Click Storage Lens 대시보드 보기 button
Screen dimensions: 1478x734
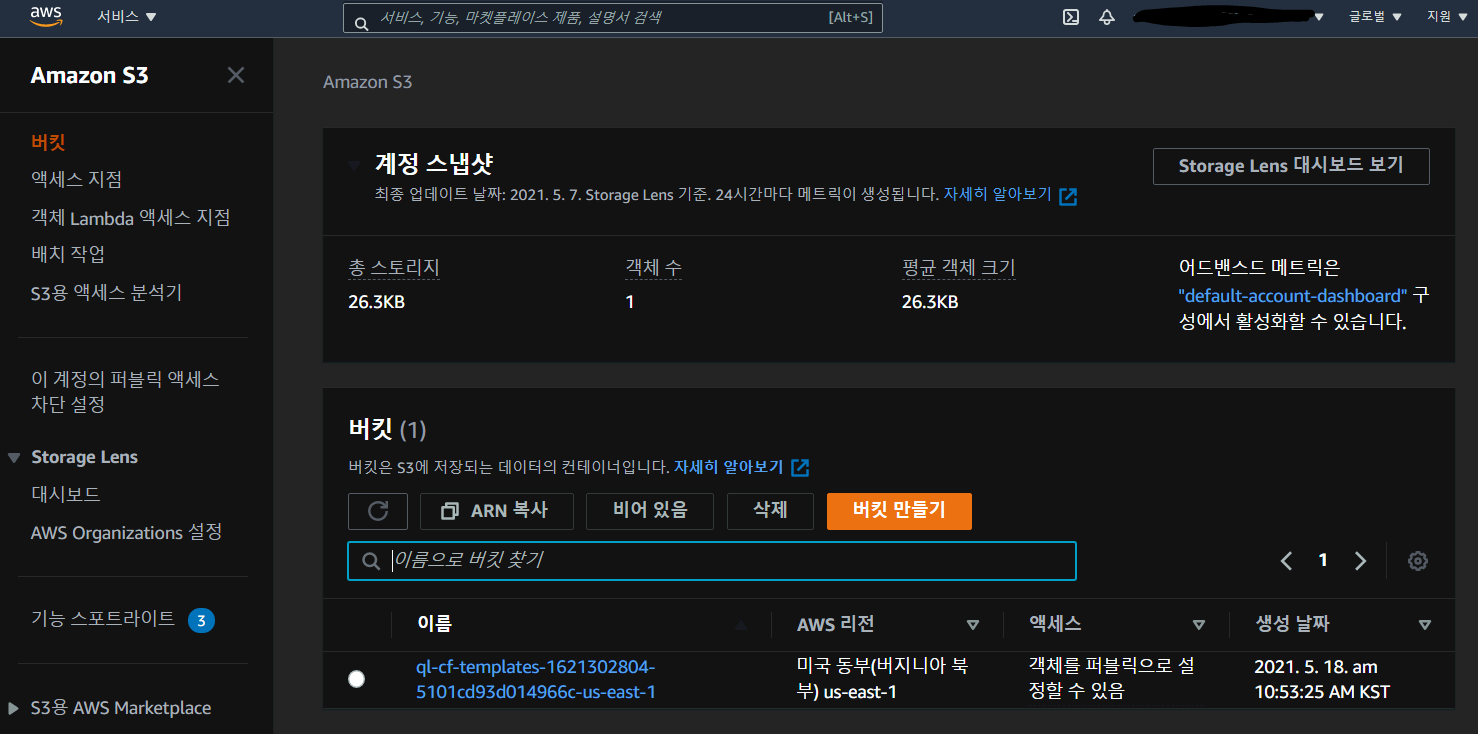pos(1291,166)
